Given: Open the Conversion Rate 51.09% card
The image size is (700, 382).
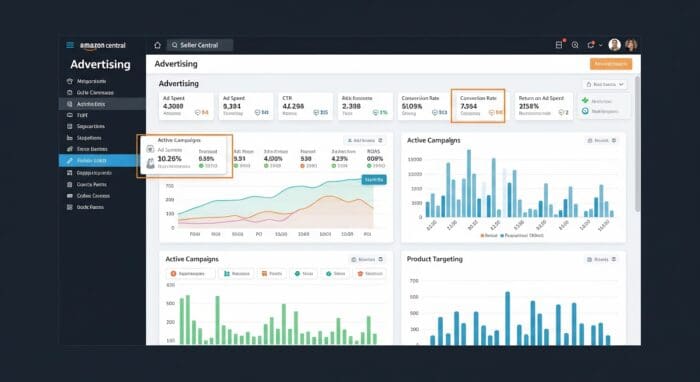Looking at the screenshot, I should point(425,106).
